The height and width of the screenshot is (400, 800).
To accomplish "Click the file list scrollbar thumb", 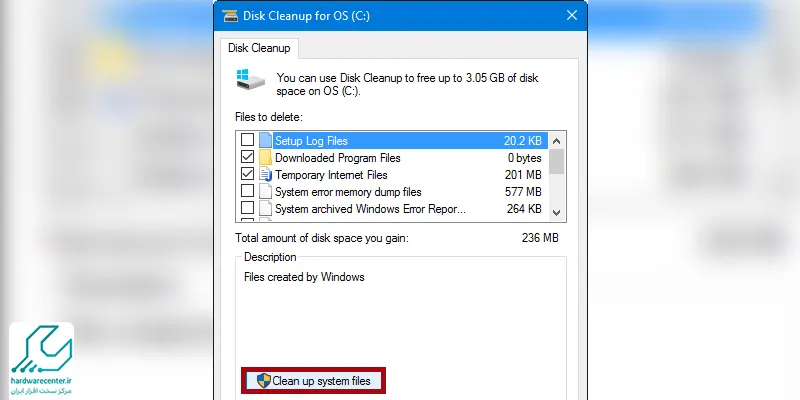I will 557,161.
